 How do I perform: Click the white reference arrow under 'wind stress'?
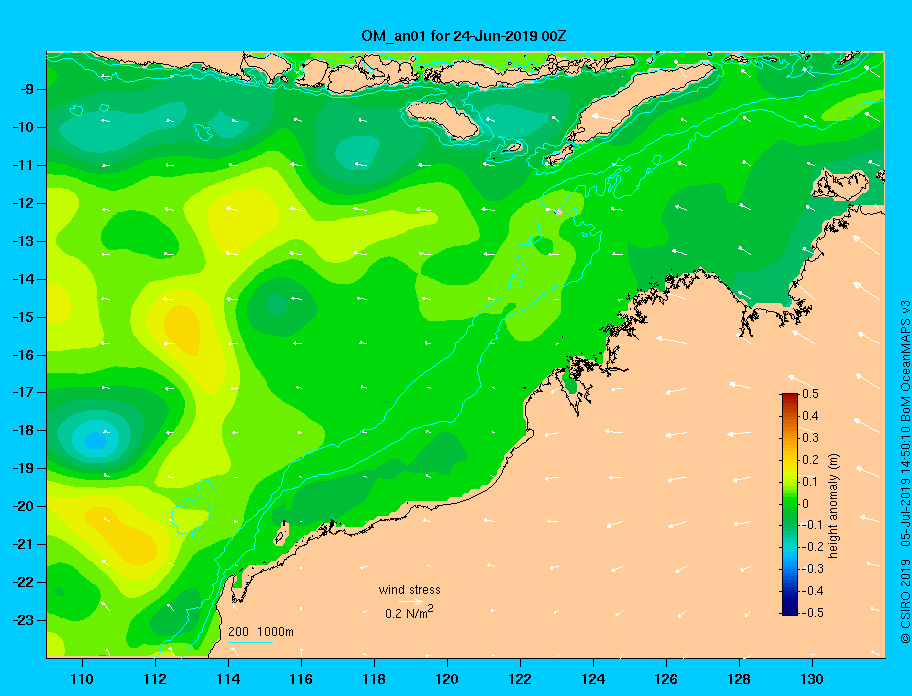click(x=411, y=602)
